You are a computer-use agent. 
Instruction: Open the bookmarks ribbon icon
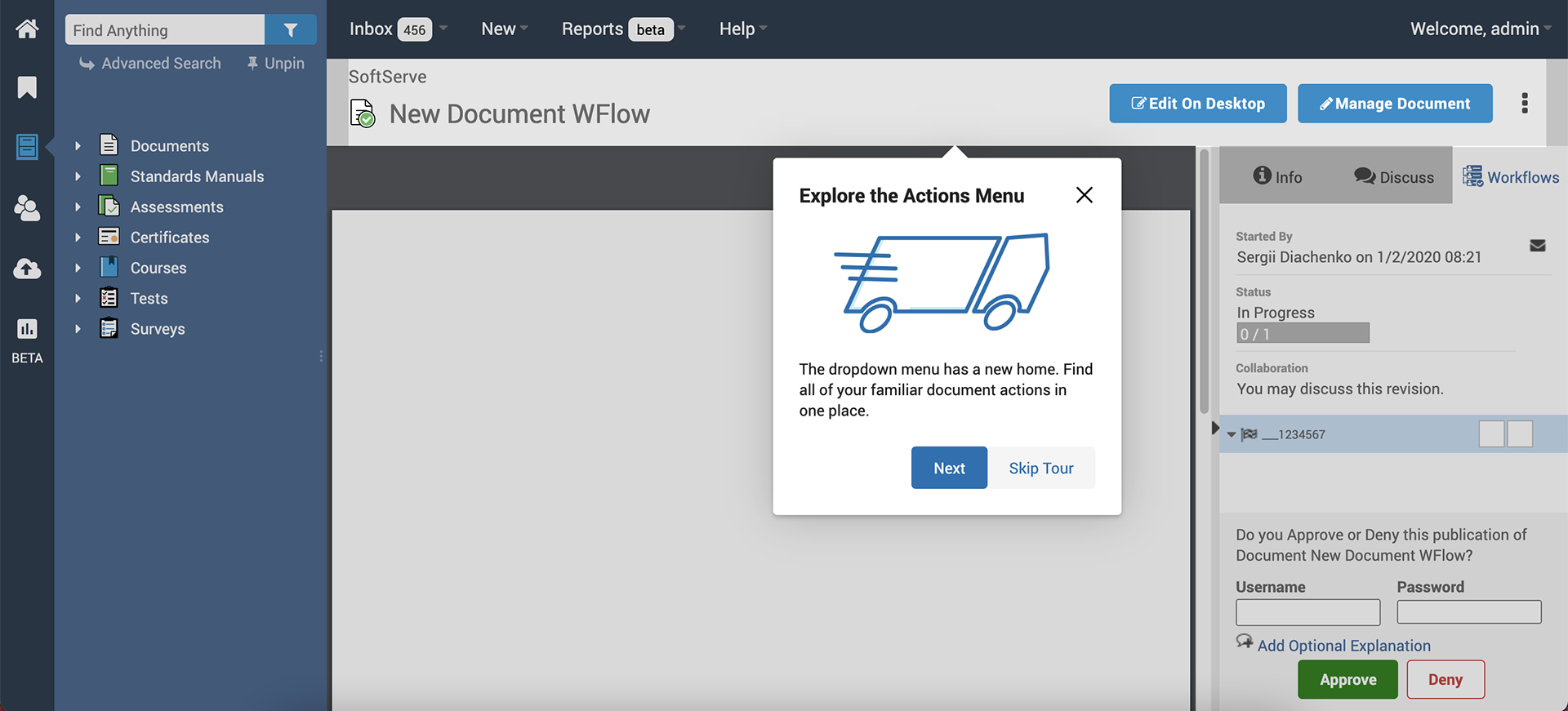pos(27,87)
